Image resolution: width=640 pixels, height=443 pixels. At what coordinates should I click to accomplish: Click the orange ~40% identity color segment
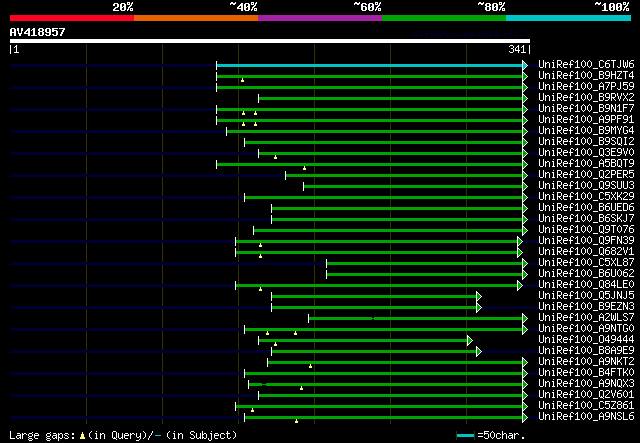[x=196, y=18]
